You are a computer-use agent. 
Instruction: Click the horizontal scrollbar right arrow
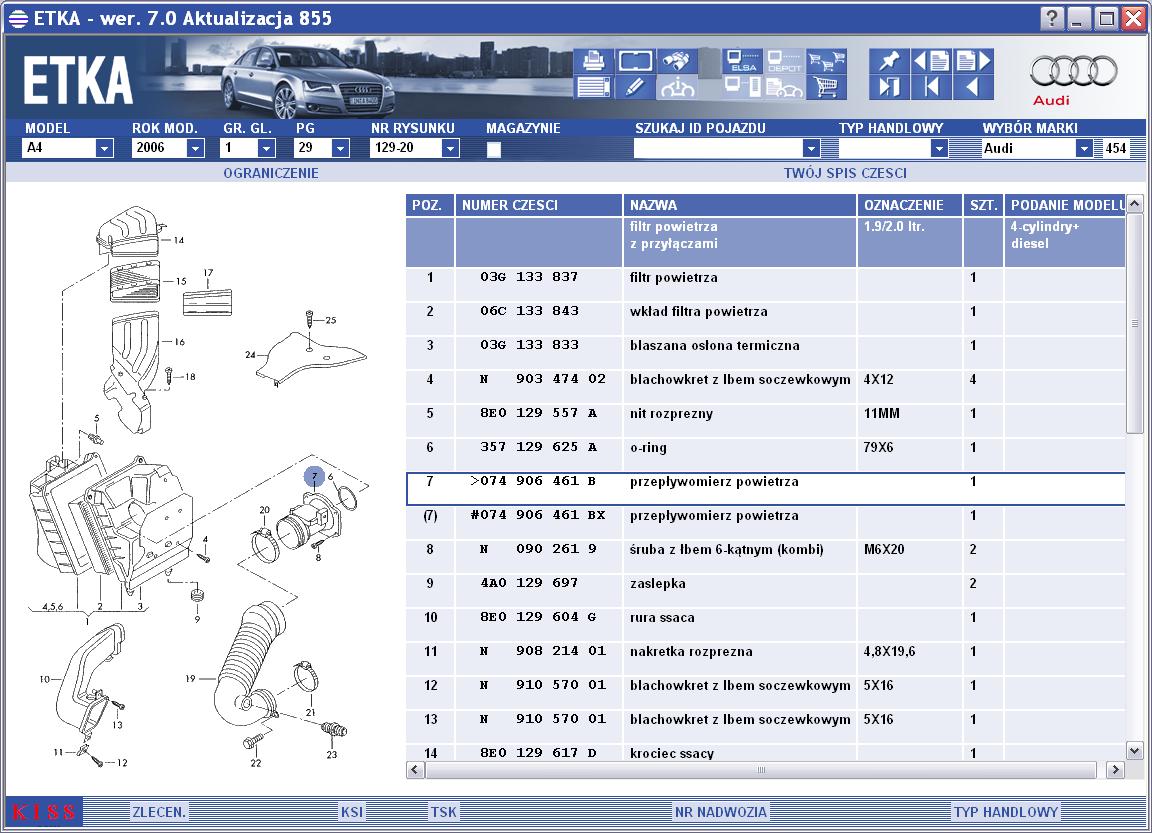1115,770
